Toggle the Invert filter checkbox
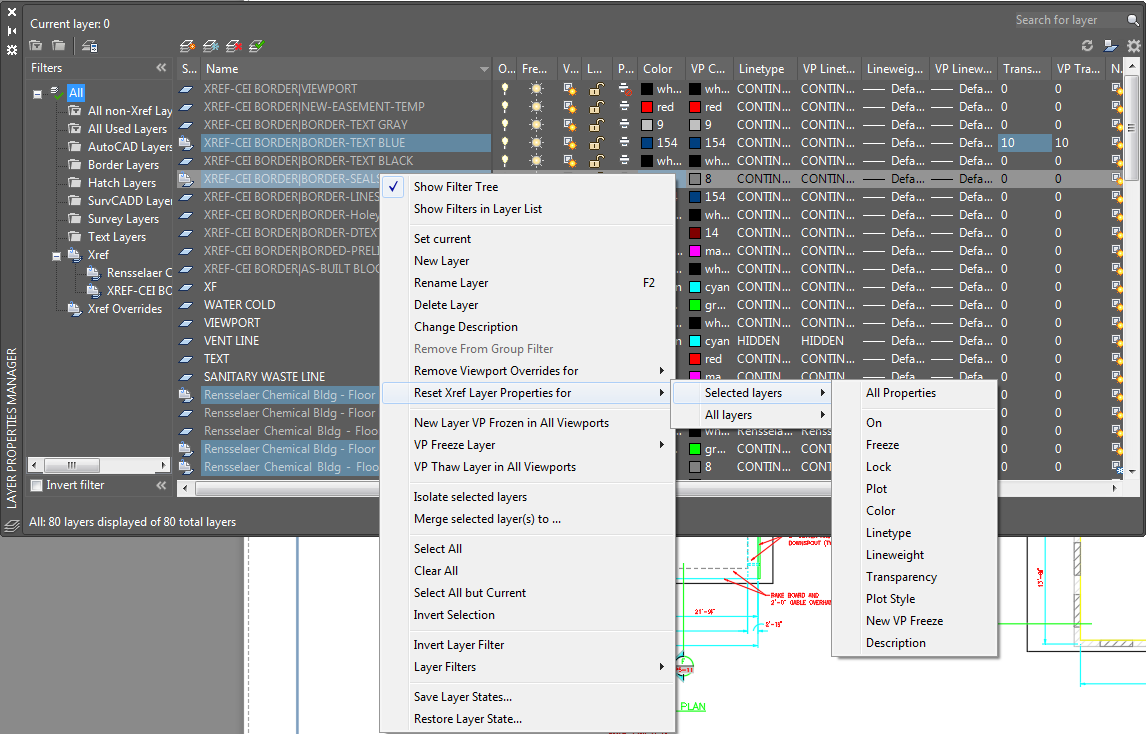 (x=37, y=486)
